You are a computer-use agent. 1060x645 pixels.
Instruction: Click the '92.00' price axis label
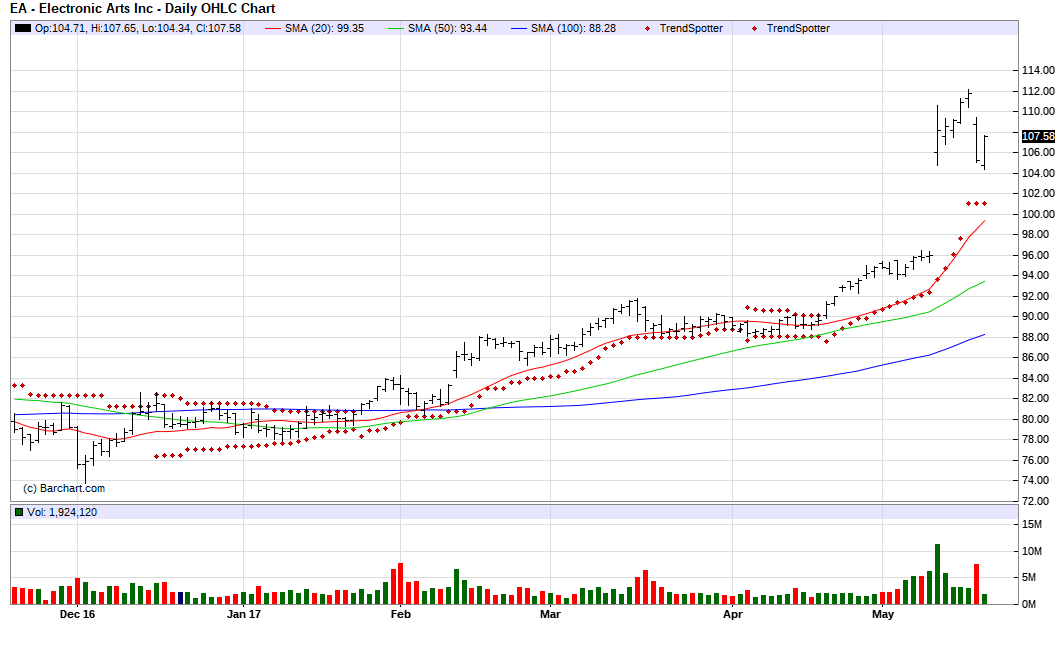pos(1038,296)
